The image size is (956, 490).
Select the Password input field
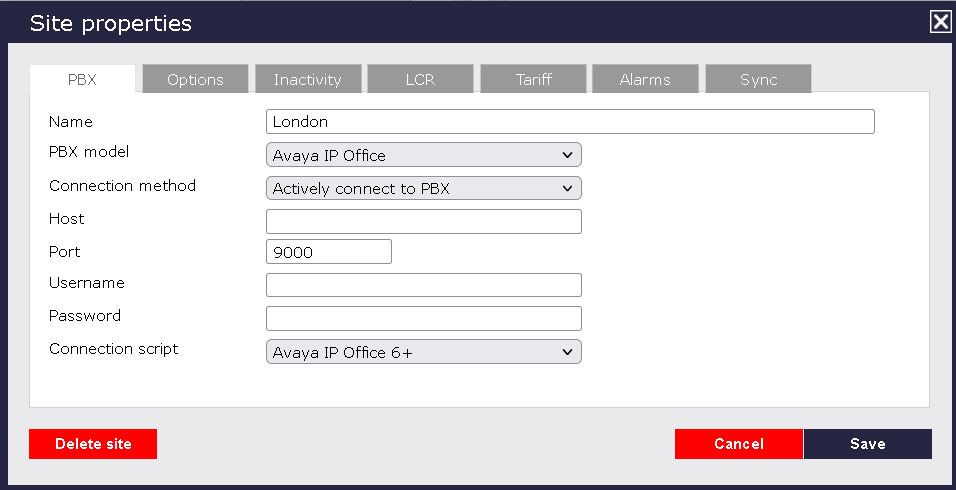(423, 318)
